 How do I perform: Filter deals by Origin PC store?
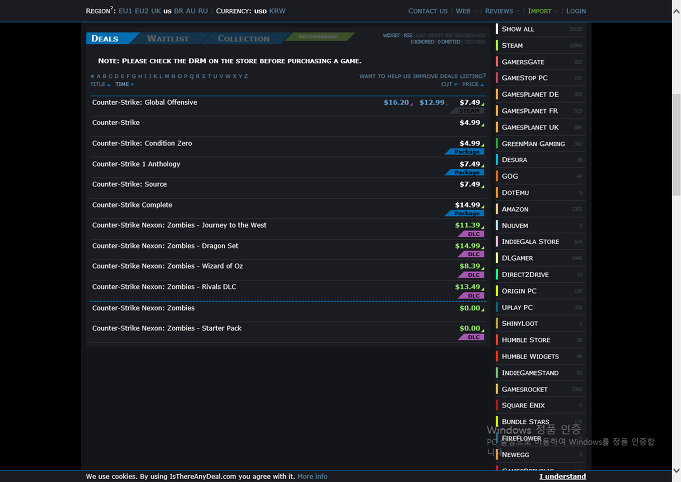(541, 291)
